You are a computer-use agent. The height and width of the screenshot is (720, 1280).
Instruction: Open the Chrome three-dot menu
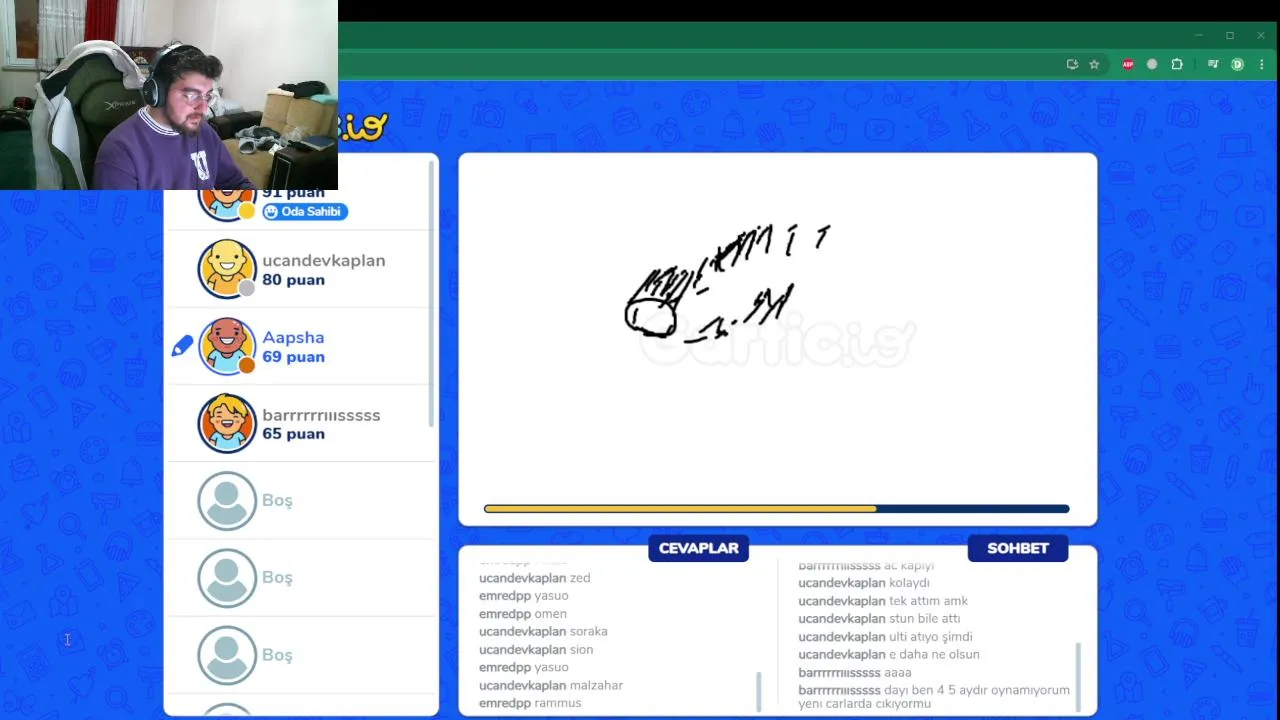coord(1261,64)
